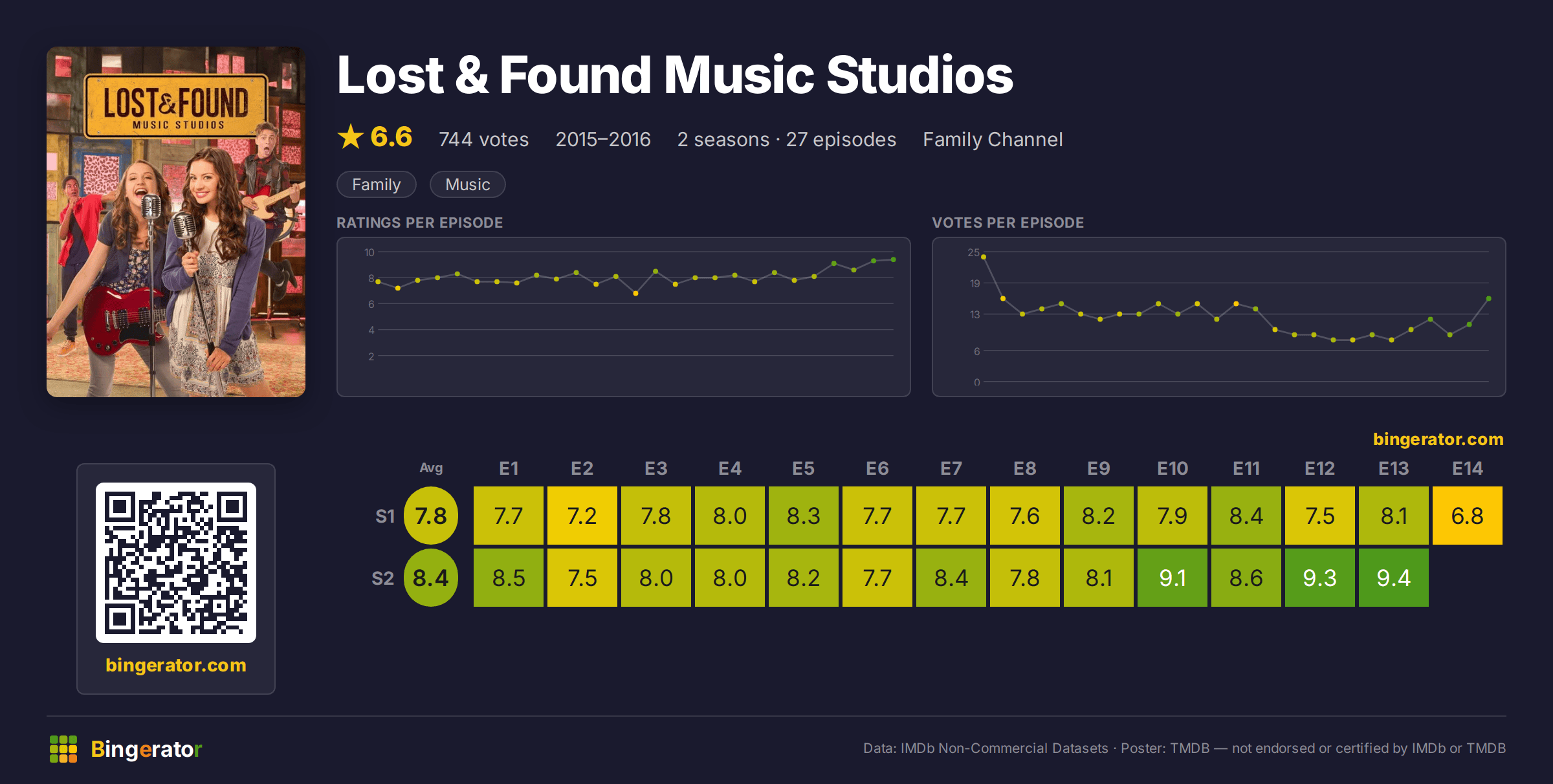This screenshot has width=1553, height=784.
Task: Click the Bingerator brand name in the footer
Action: tap(146, 749)
